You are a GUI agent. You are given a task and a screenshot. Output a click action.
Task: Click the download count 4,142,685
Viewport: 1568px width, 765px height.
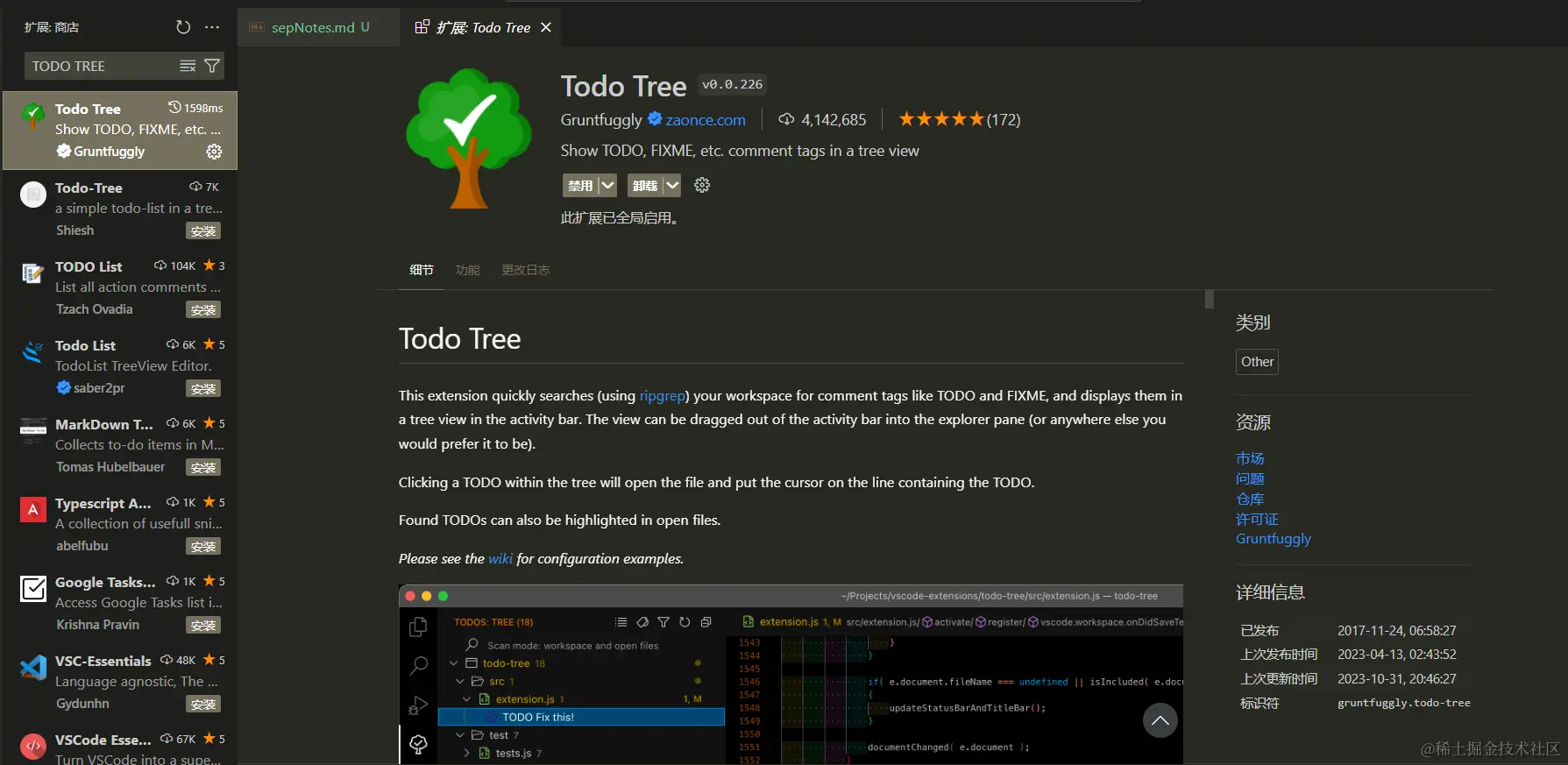(x=822, y=119)
